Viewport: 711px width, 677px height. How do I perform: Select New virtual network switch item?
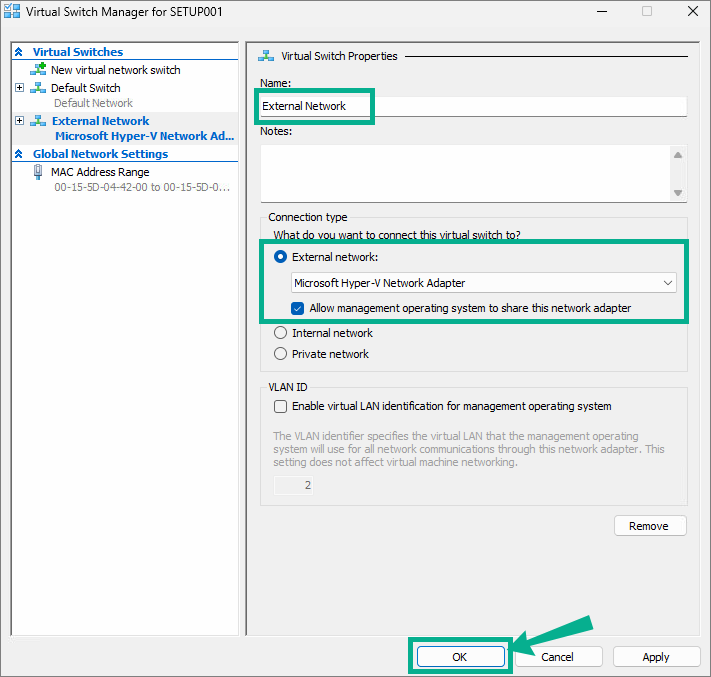(x=116, y=70)
